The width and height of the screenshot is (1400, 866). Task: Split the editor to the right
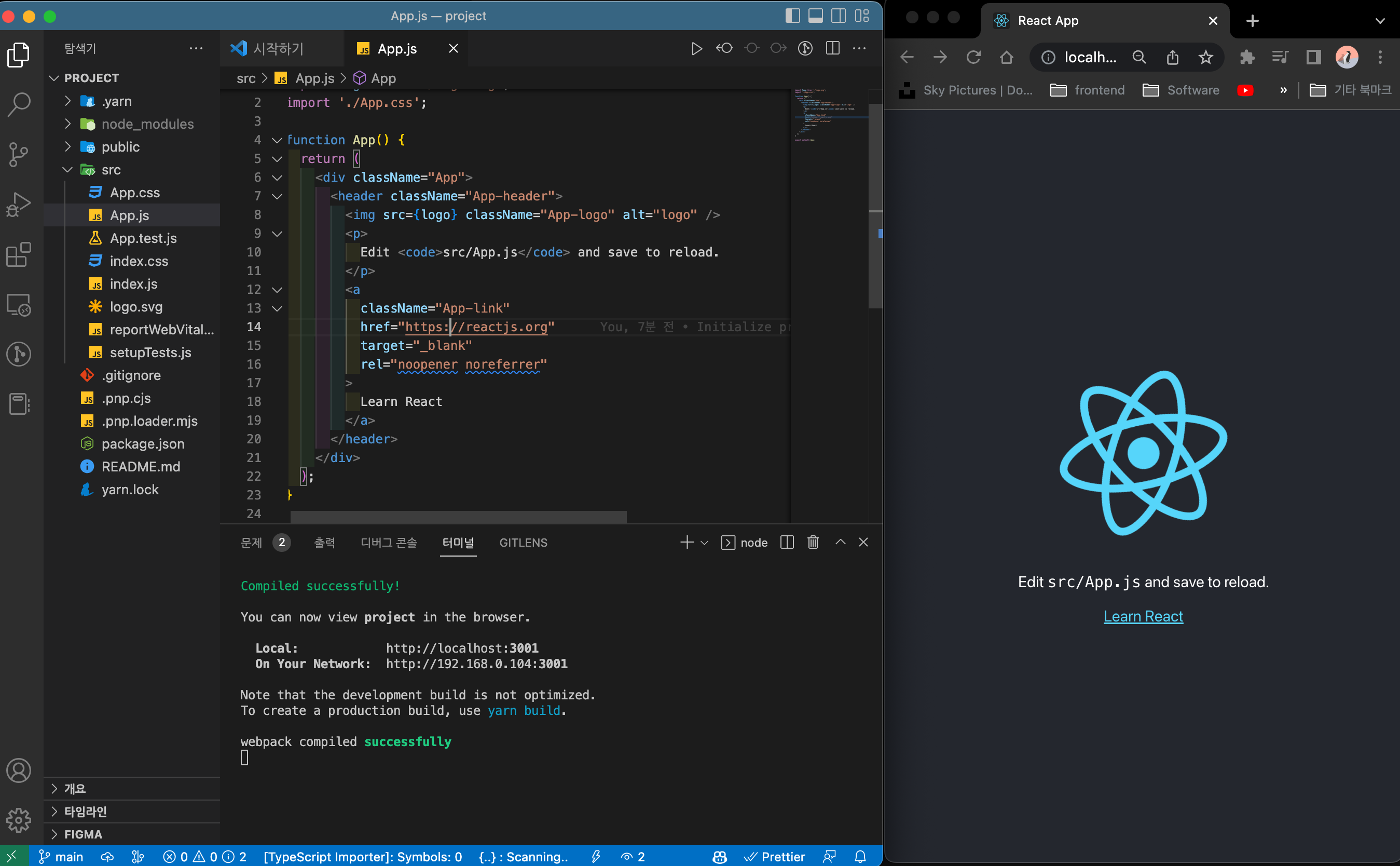tap(833, 49)
